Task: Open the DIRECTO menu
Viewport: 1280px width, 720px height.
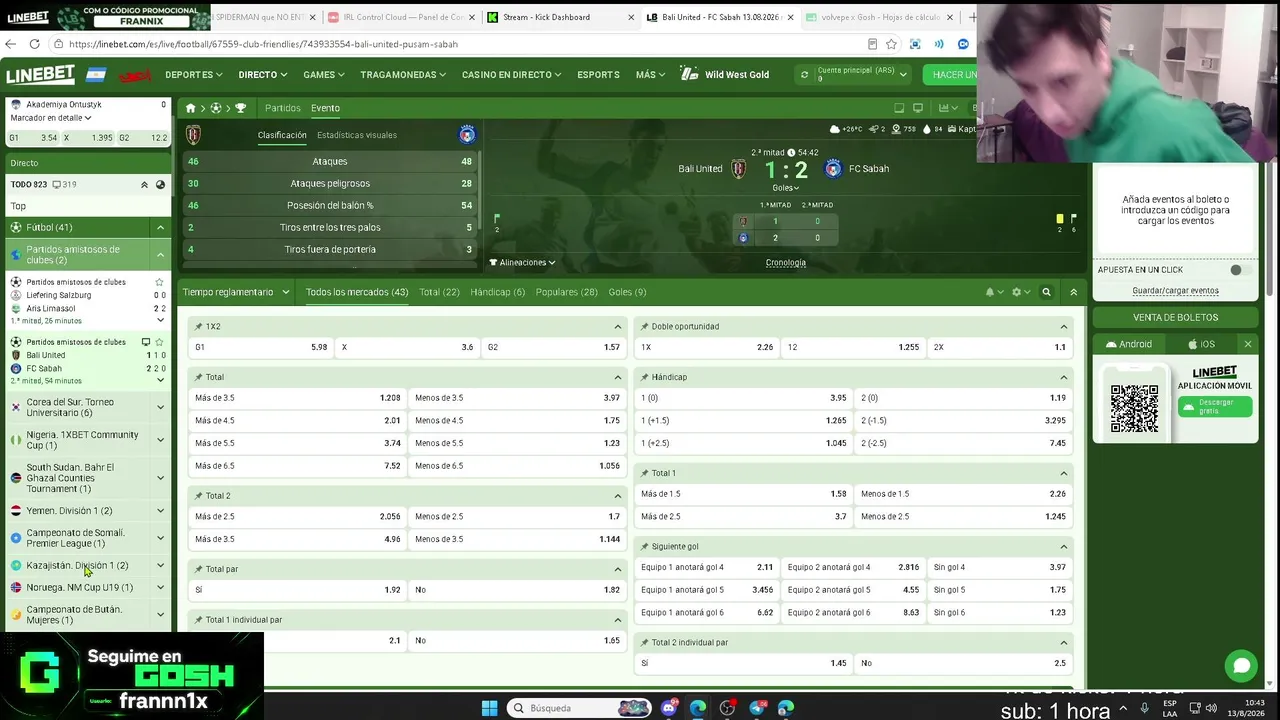Action: 263,75
